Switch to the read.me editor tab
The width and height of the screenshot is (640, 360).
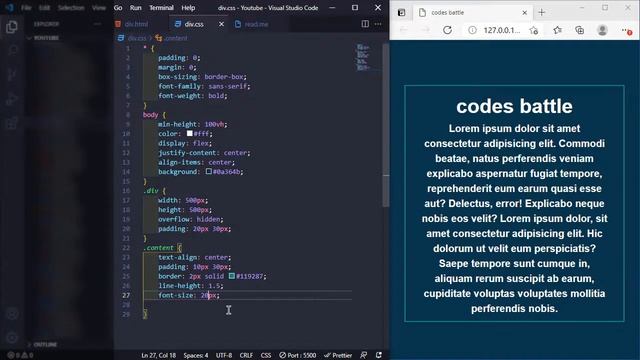pyautogui.click(x=256, y=24)
